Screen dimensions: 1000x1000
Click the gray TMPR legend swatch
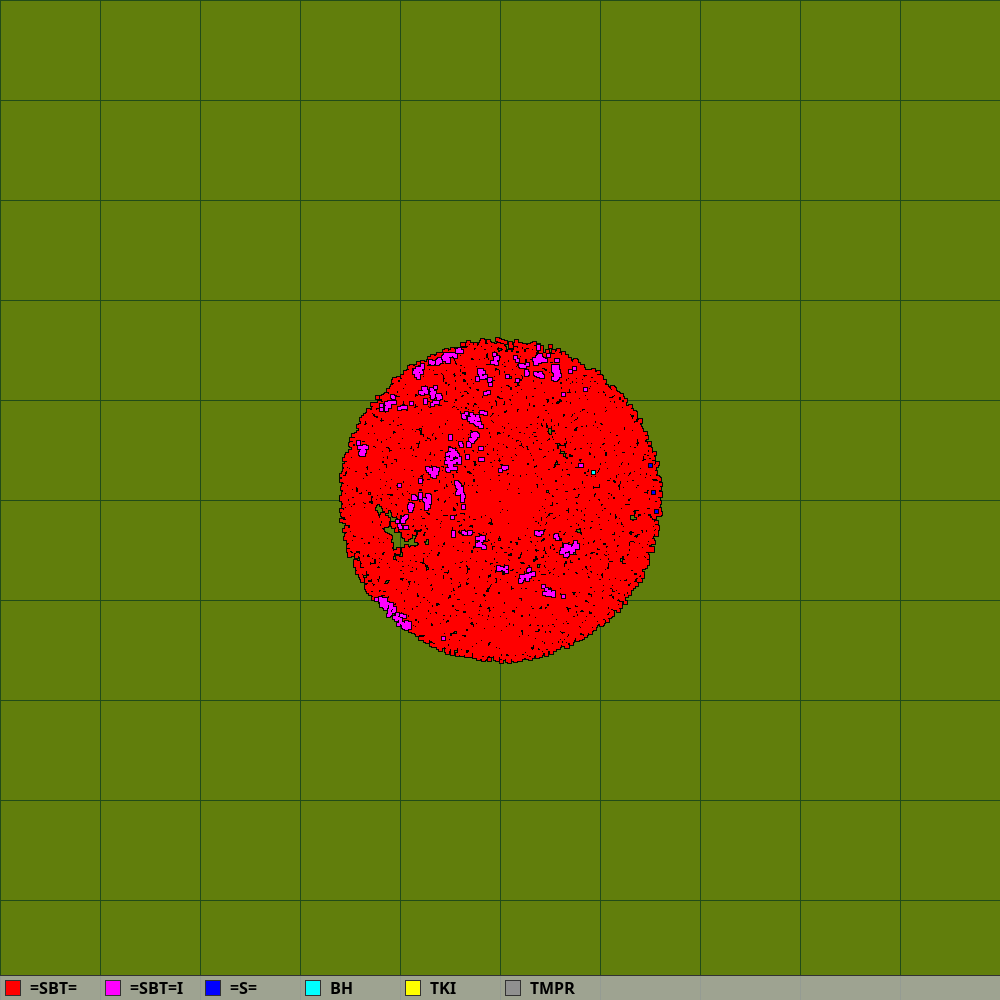pos(513,988)
